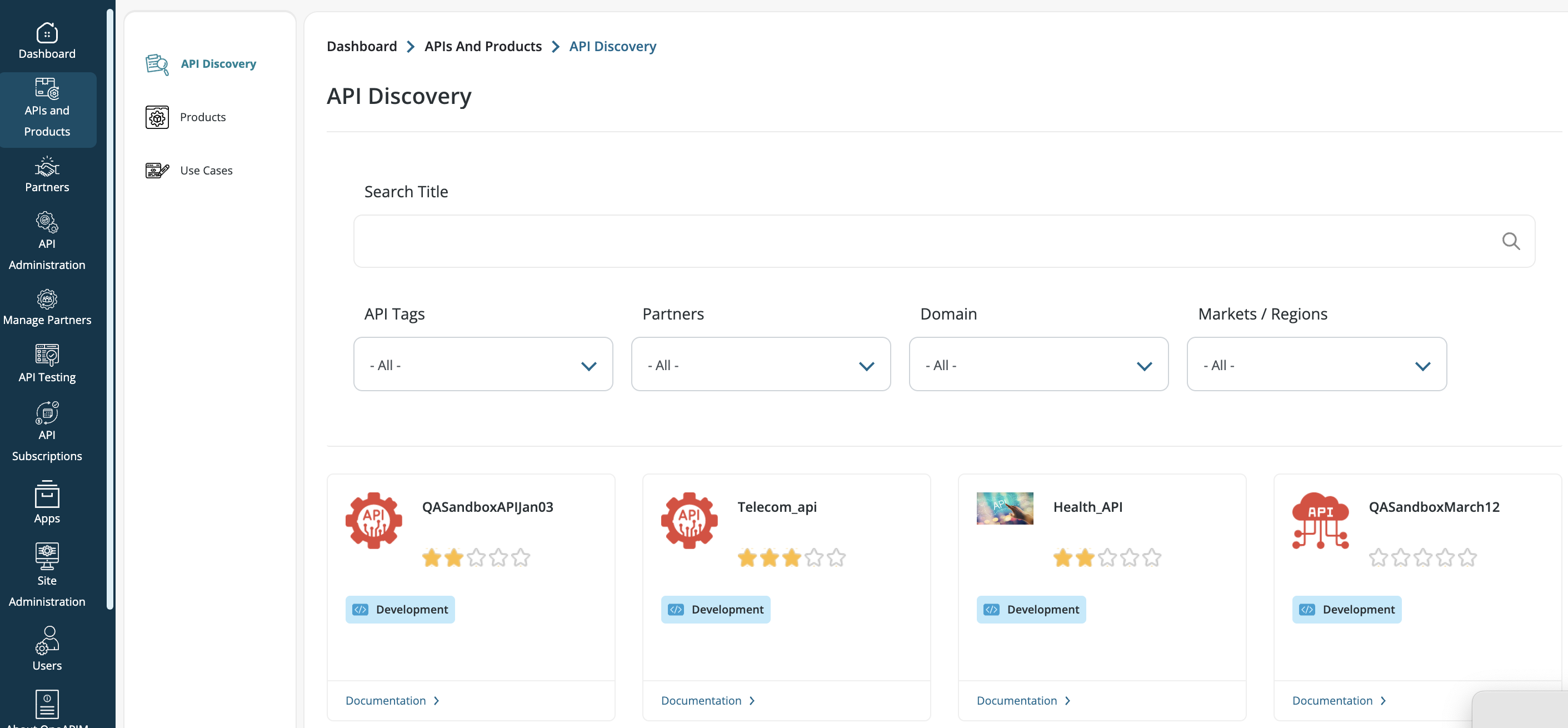Viewport: 1568px width, 728px height.
Task: Click API Discovery breadcrumb link
Action: click(612, 46)
